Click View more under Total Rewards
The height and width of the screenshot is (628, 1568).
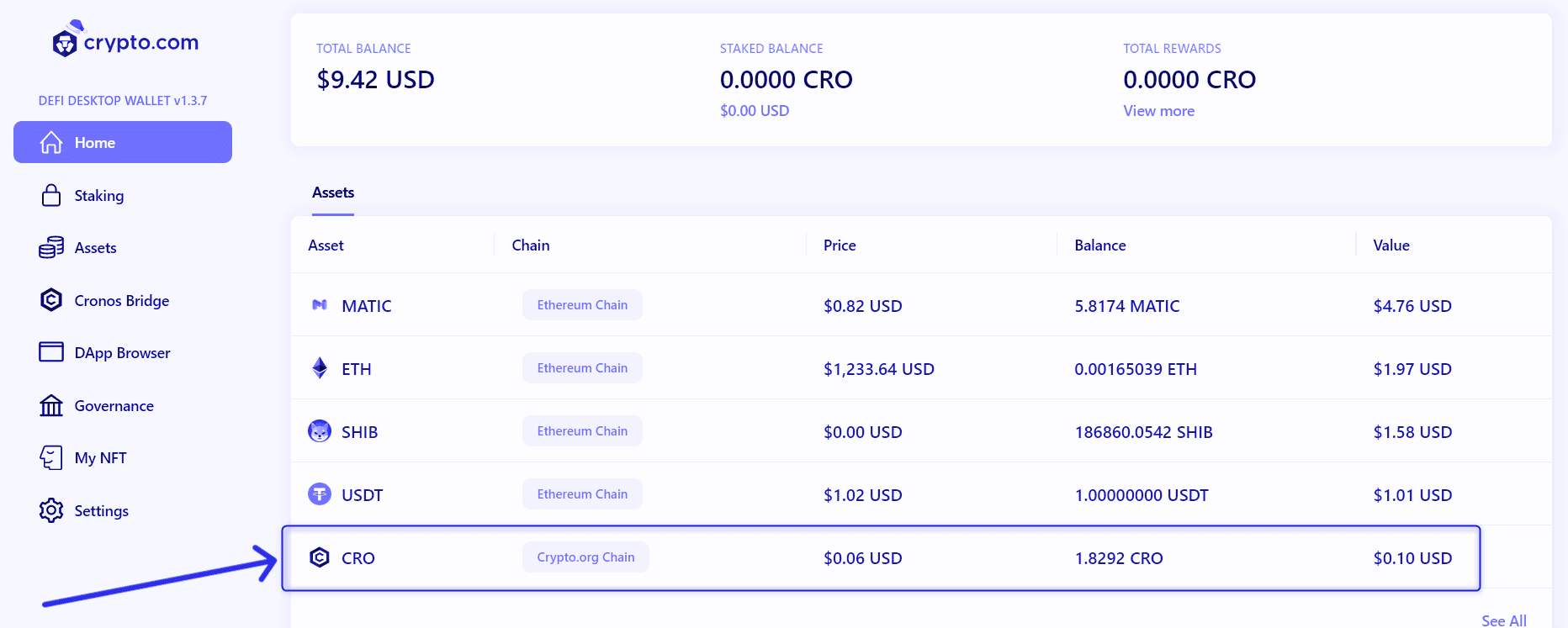point(1158,111)
